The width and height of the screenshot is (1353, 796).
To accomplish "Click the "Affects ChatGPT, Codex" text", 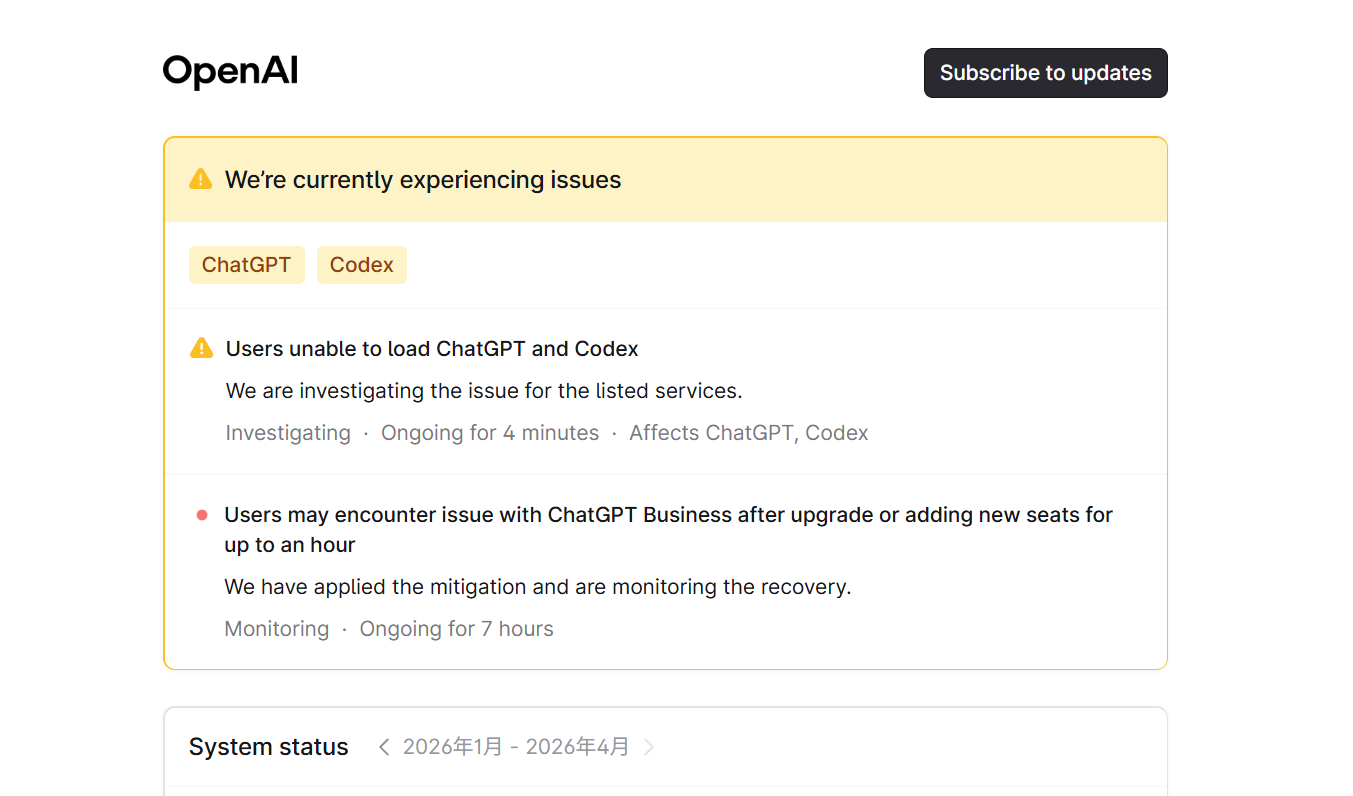I will coord(749,433).
